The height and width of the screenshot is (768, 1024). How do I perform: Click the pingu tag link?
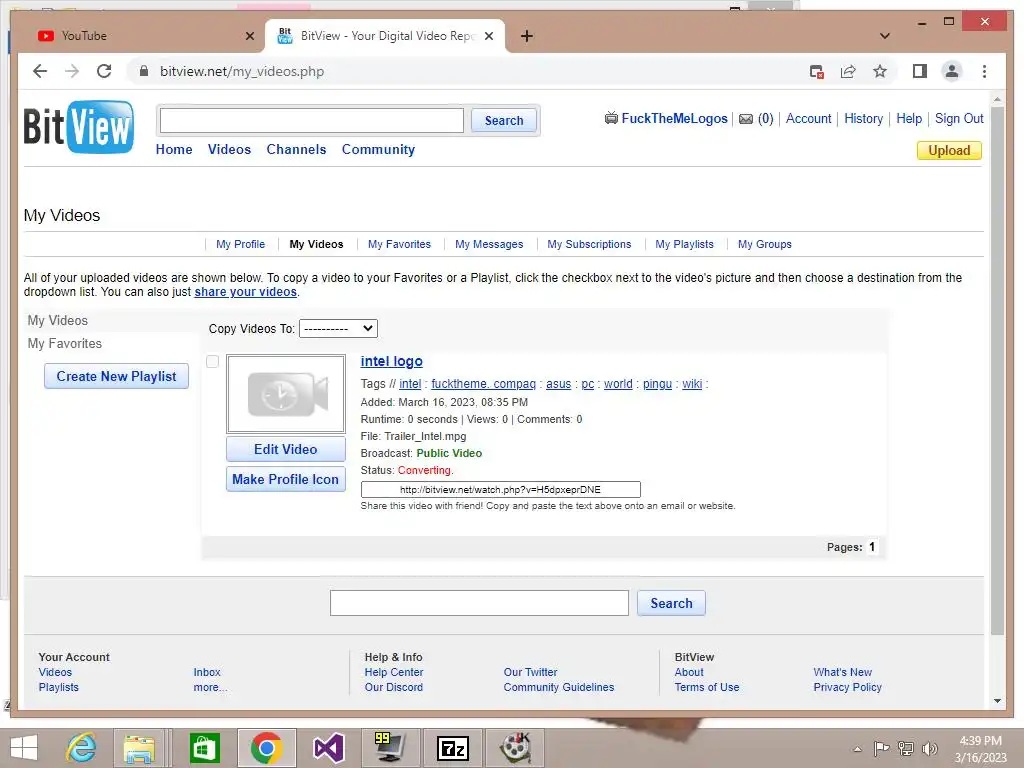pyautogui.click(x=657, y=384)
